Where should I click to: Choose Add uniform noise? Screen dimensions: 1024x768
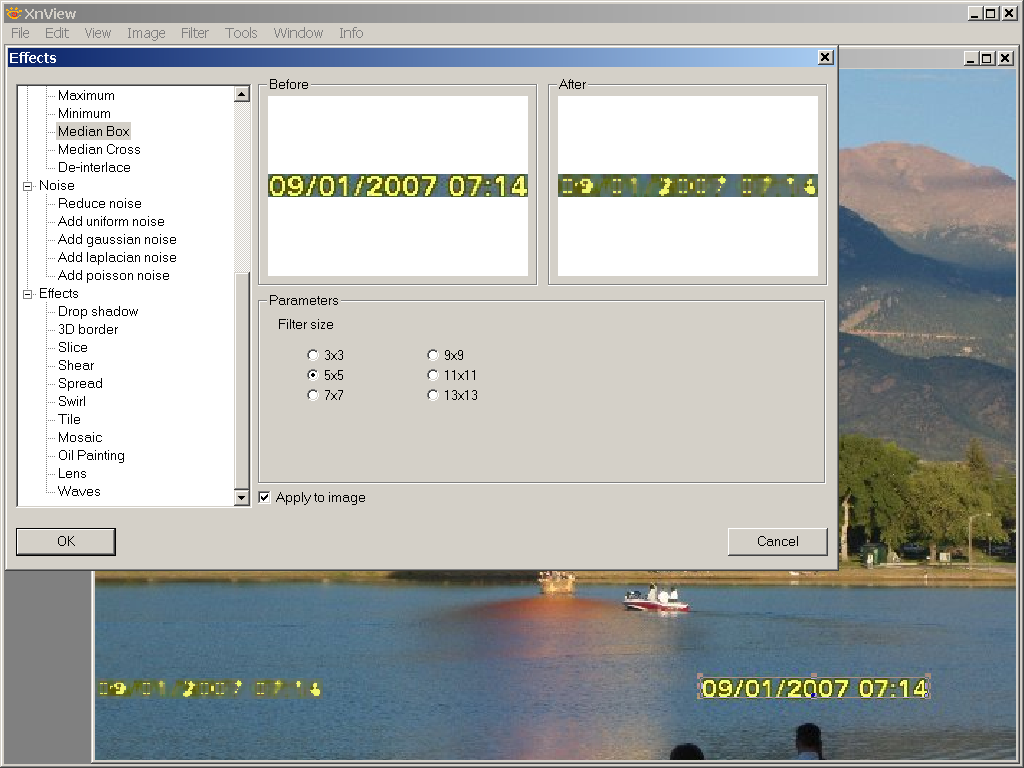(x=111, y=221)
